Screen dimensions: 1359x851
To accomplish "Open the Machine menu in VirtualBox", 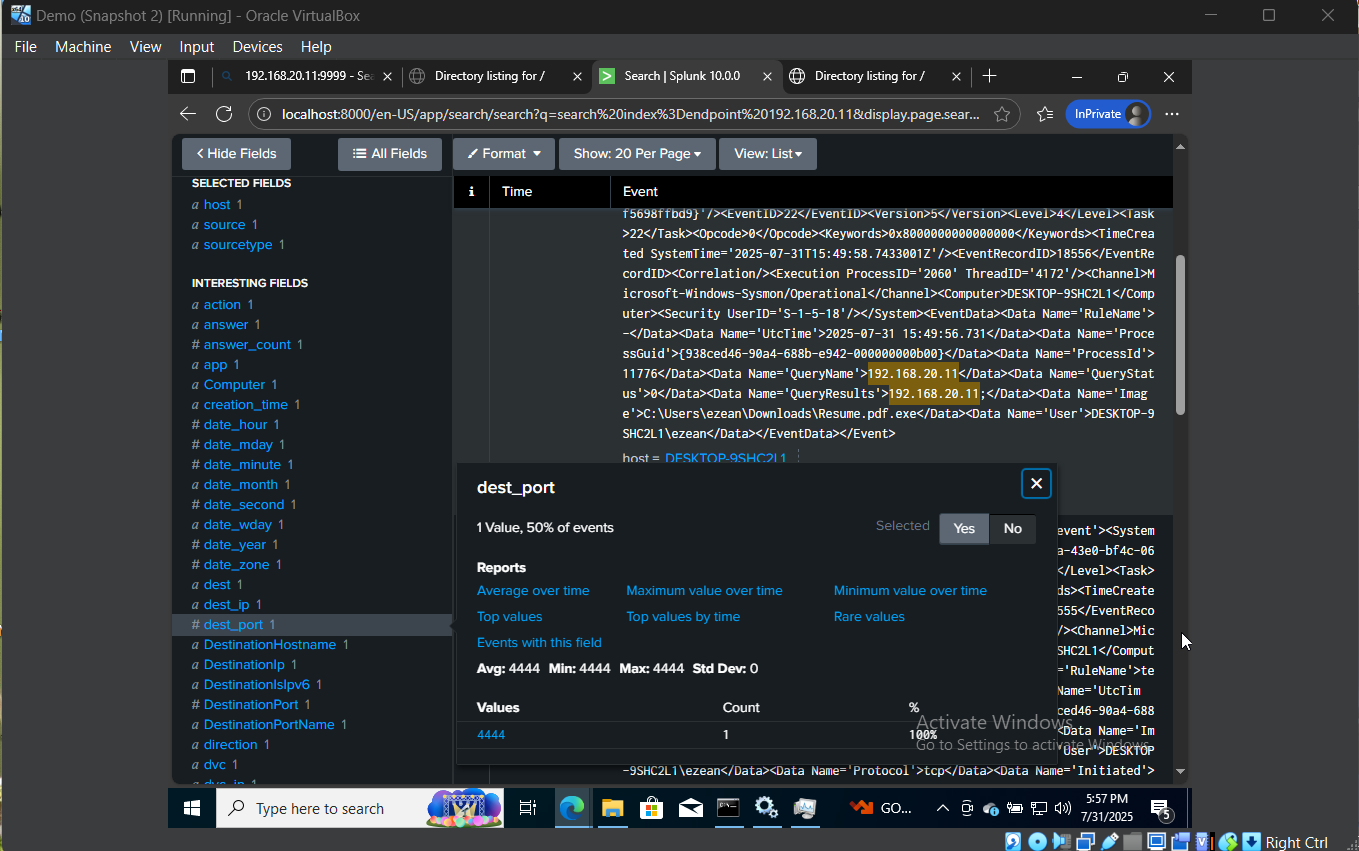I will pyautogui.click(x=83, y=46).
